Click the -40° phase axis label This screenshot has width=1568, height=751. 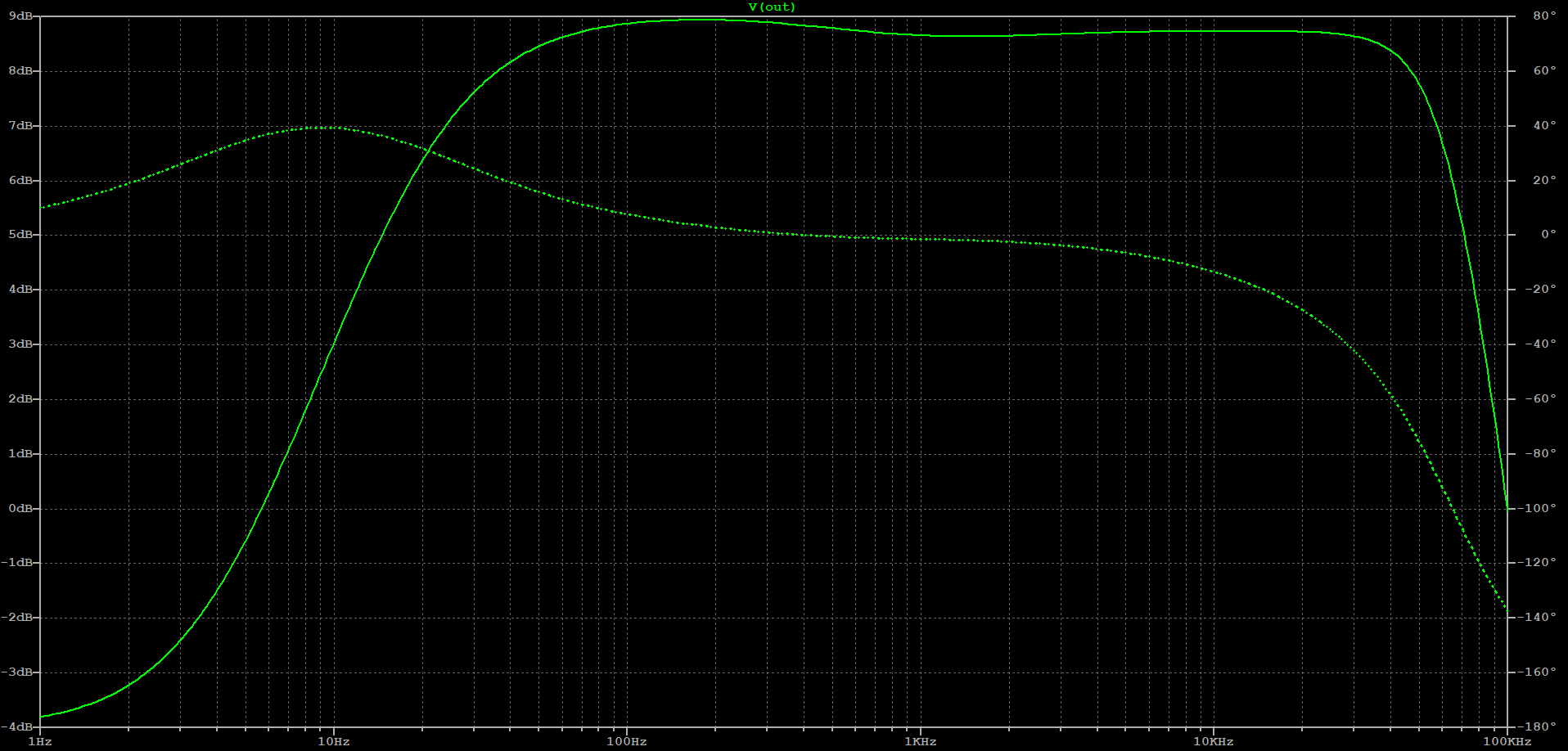coord(1541,344)
